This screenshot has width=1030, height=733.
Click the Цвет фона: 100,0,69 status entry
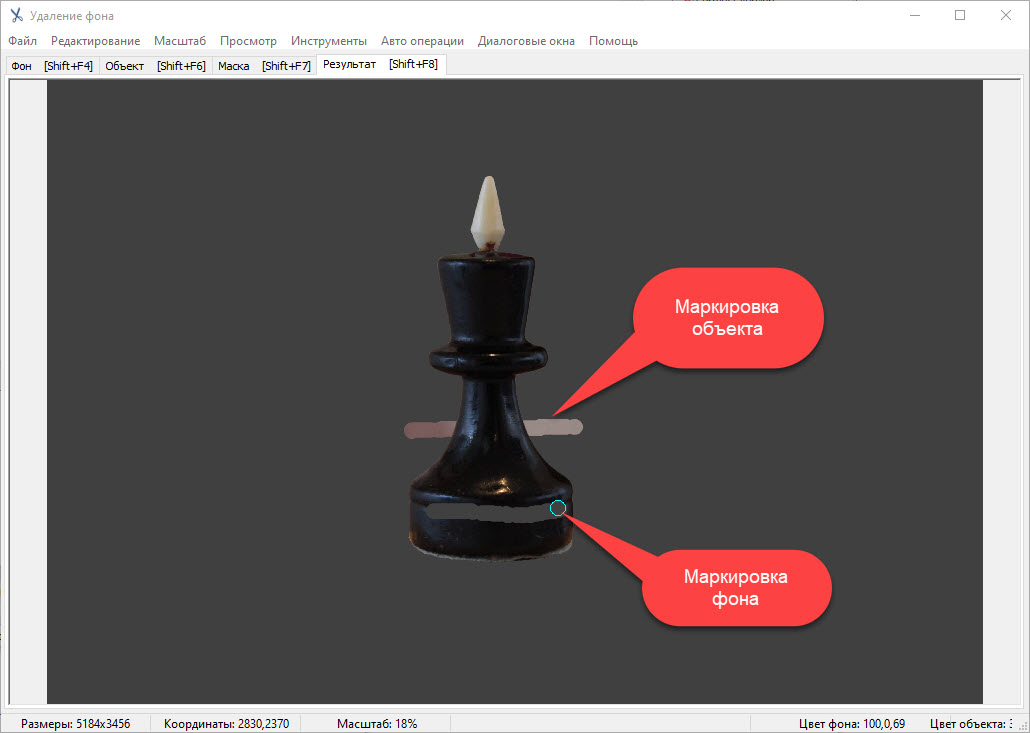pyautogui.click(x=852, y=724)
